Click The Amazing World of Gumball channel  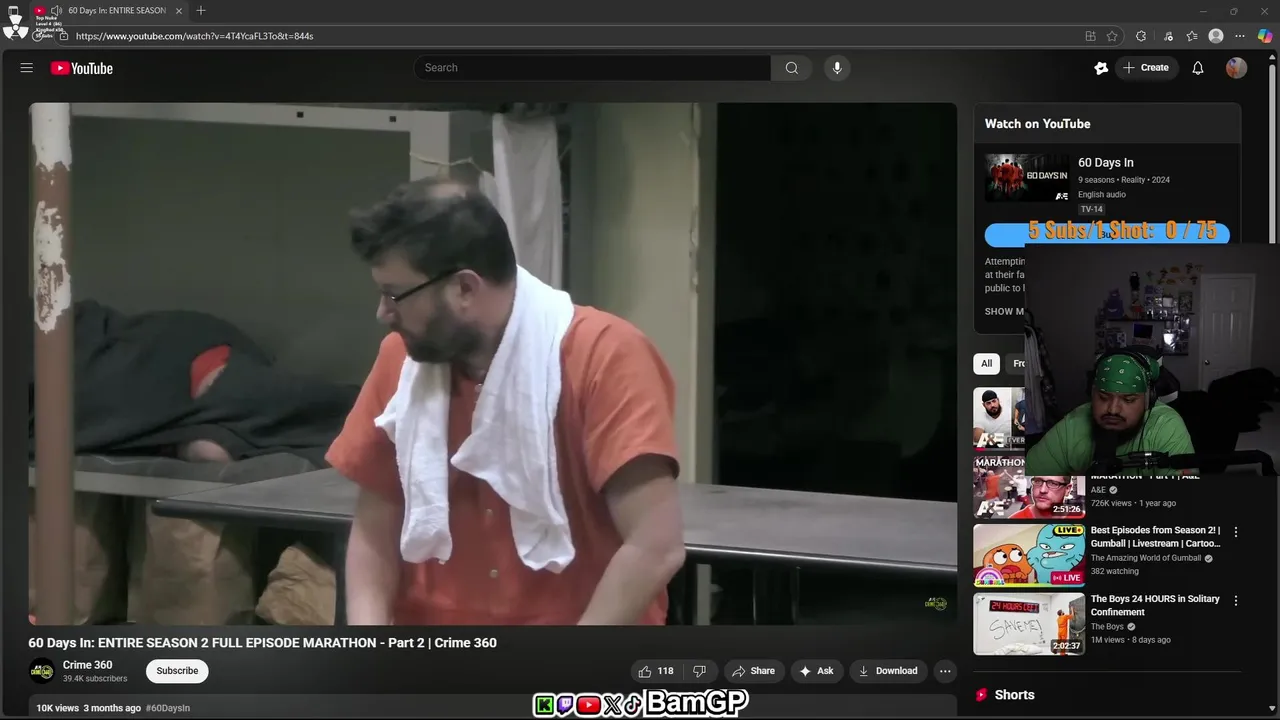[1146, 558]
